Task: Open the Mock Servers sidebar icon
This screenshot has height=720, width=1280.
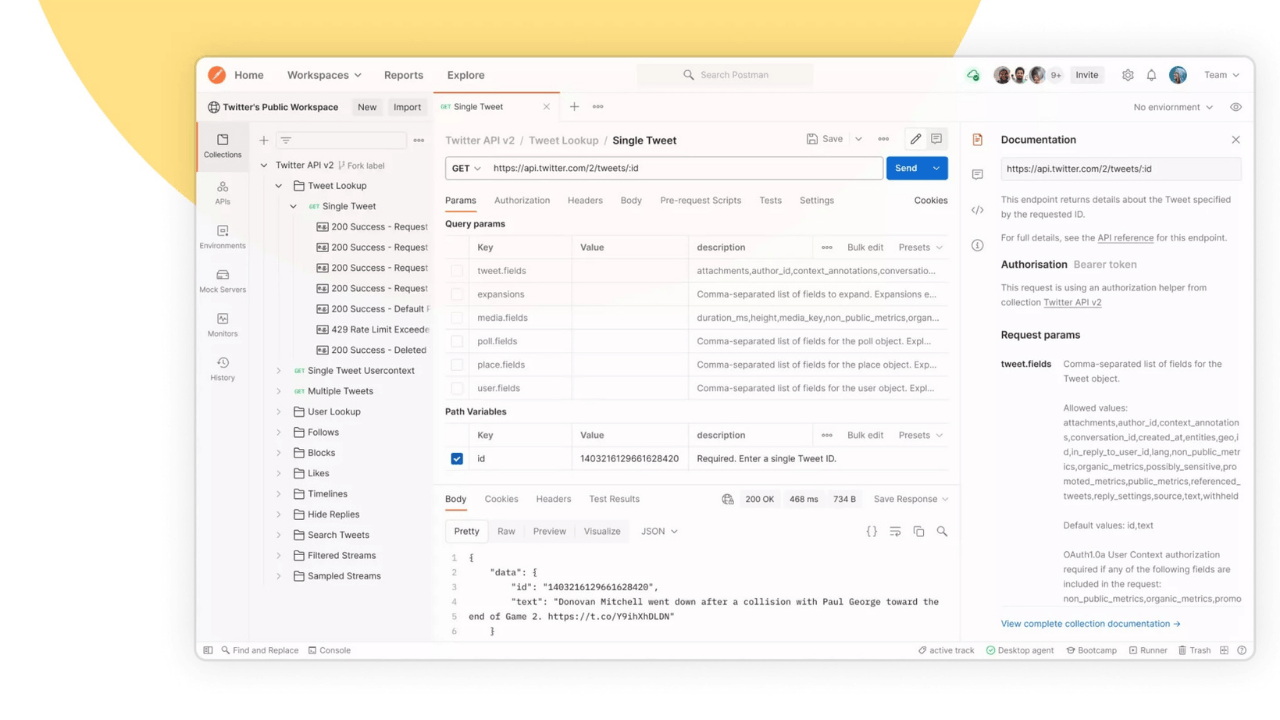Action: point(222,280)
